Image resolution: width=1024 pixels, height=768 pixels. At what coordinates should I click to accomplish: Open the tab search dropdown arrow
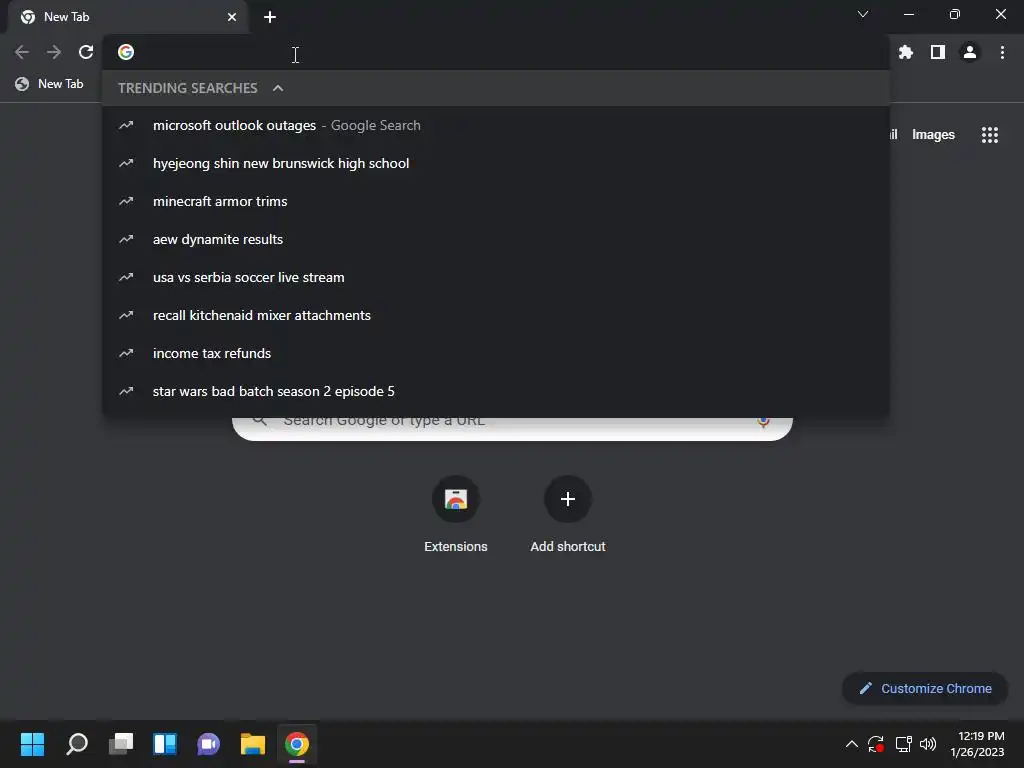coord(863,14)
